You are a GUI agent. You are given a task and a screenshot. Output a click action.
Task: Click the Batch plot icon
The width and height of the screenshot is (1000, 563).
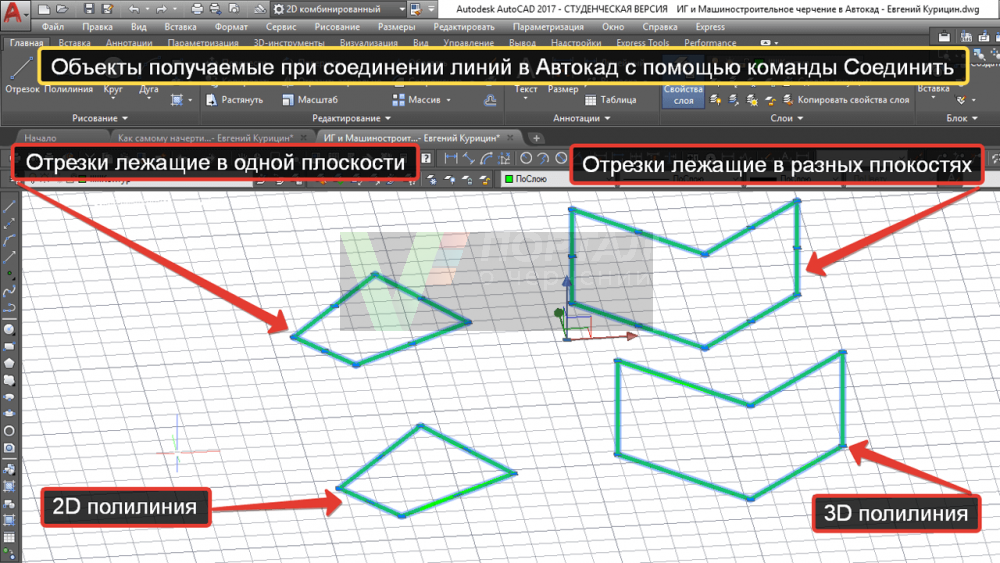[x=216, y=9]
